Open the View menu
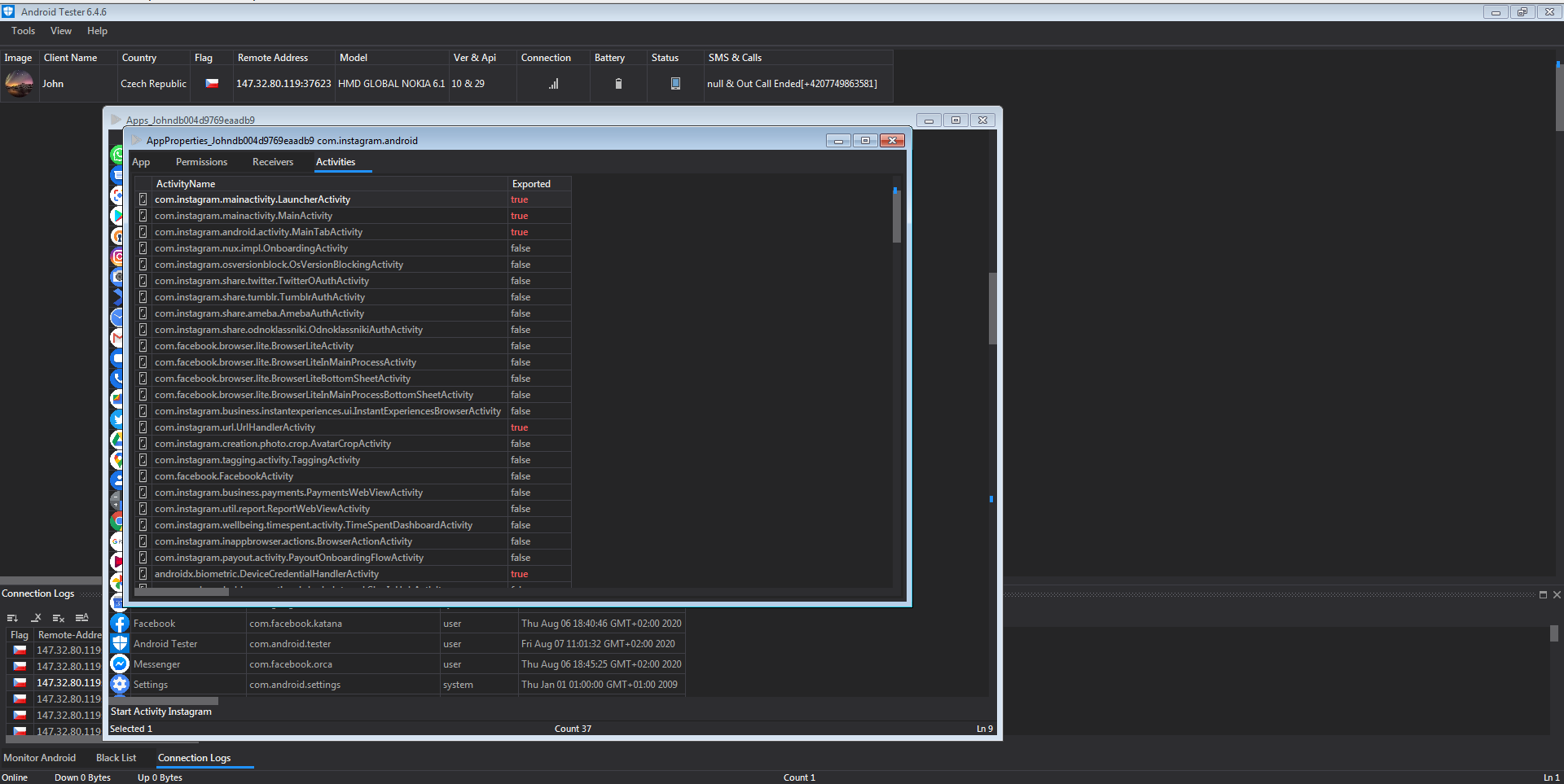 click(x=61, y=31)
